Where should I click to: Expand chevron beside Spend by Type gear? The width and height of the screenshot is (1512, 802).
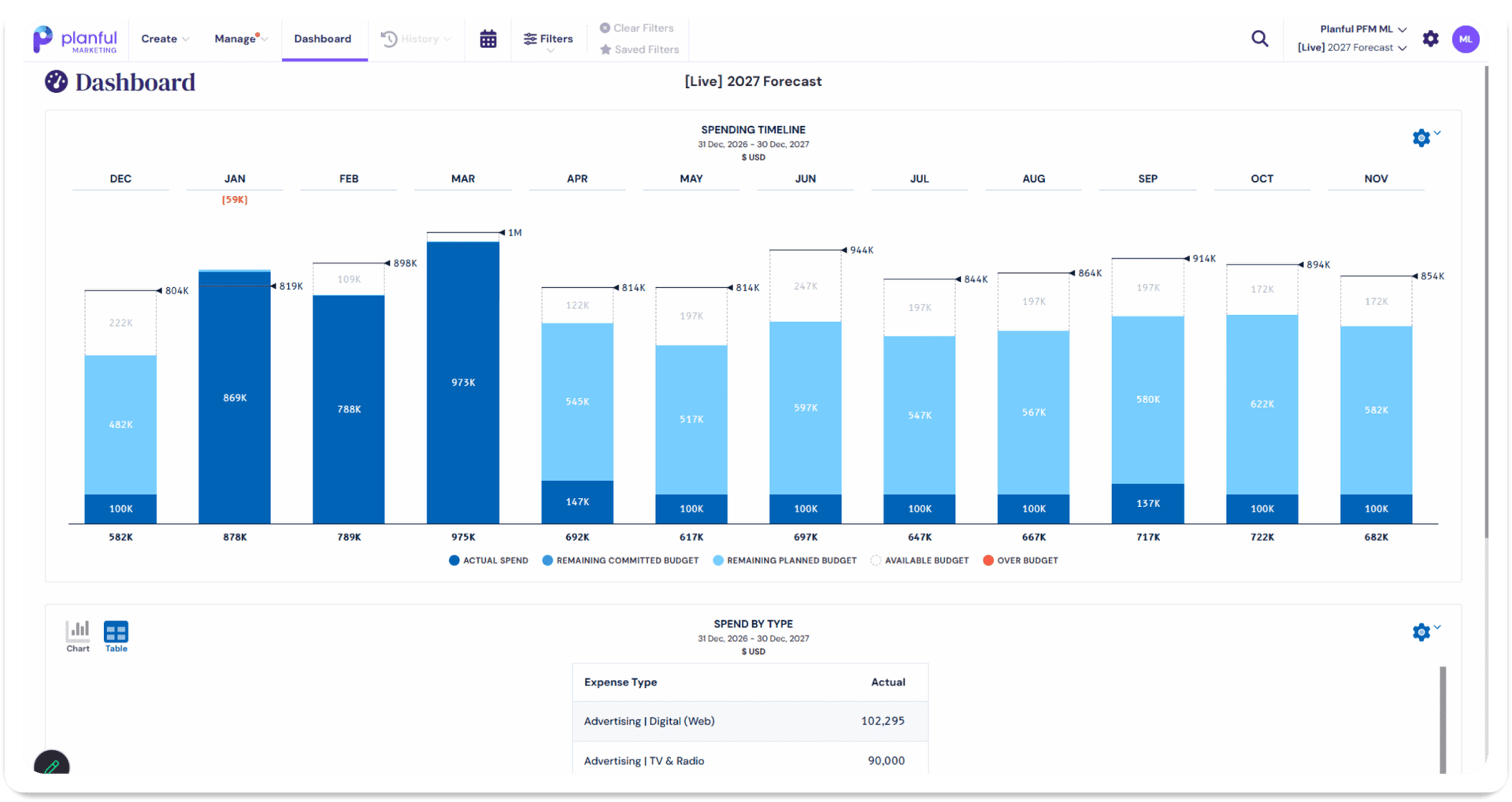click(1437, 627)
